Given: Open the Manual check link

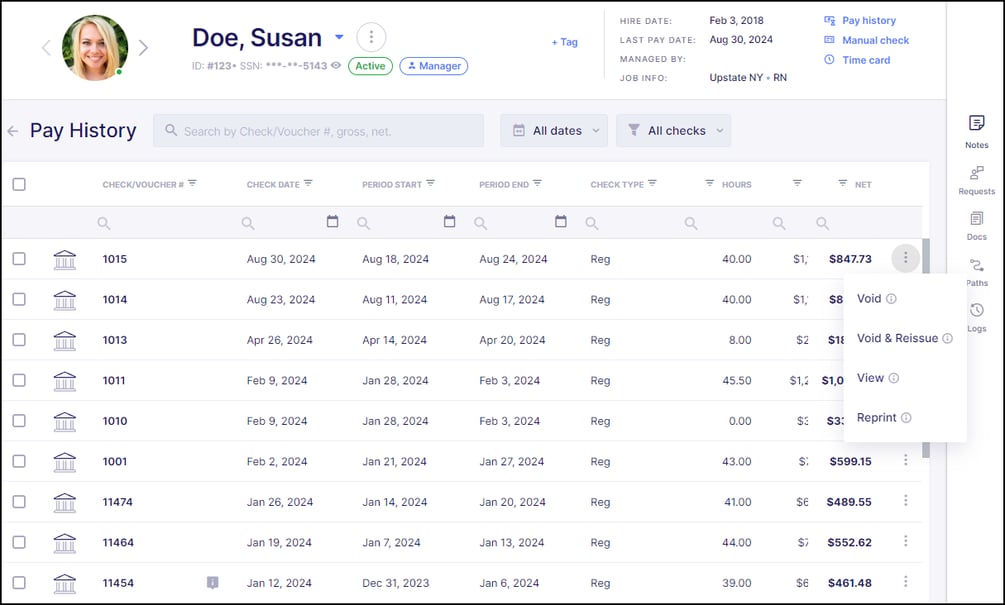Looking at the screenshot, I should 875,40.
